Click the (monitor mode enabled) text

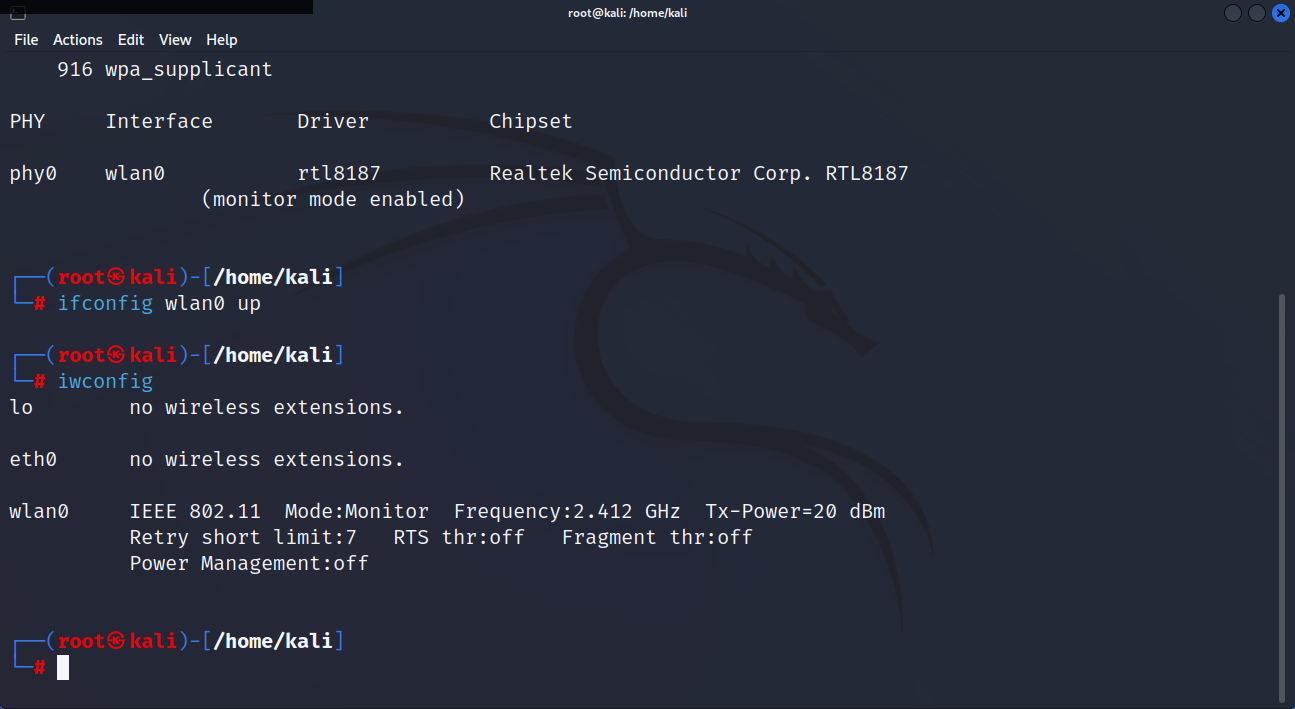pyautogui.click(x=333, y=200)
